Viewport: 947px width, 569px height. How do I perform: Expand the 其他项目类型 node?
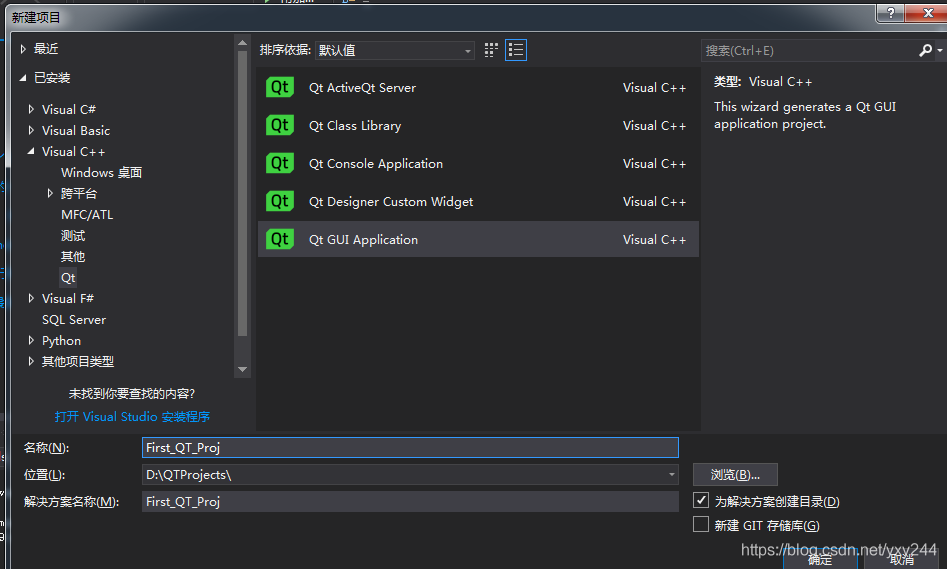click(x=31, y=361)
